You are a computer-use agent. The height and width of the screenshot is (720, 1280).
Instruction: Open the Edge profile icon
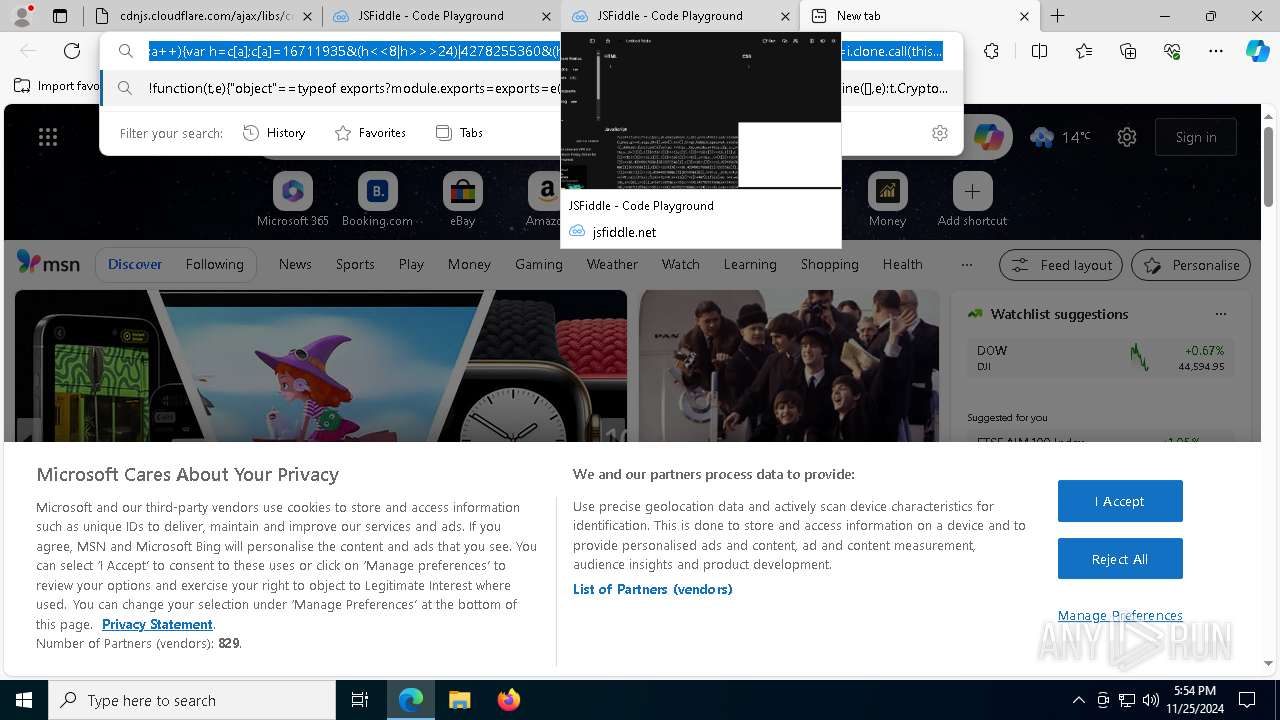[24, 15]
